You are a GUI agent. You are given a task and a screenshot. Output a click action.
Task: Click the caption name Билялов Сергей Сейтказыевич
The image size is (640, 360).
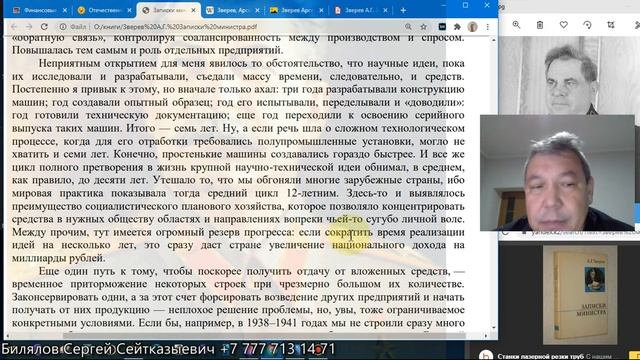(x=108, y=349)
